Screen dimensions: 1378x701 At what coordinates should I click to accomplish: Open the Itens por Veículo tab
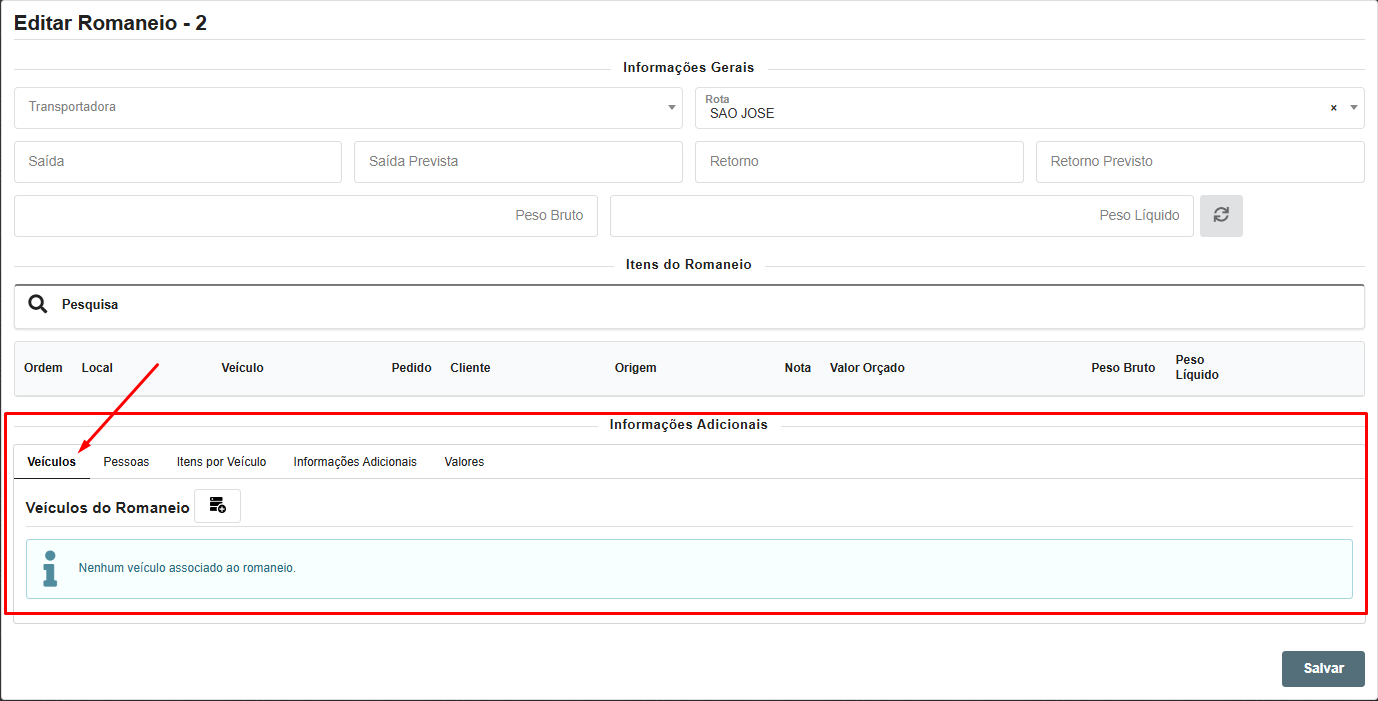(221, 462)
